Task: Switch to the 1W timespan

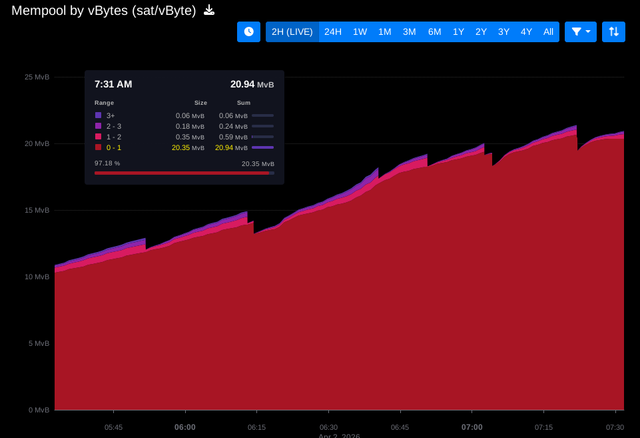Action: click(x=360, y=32)
